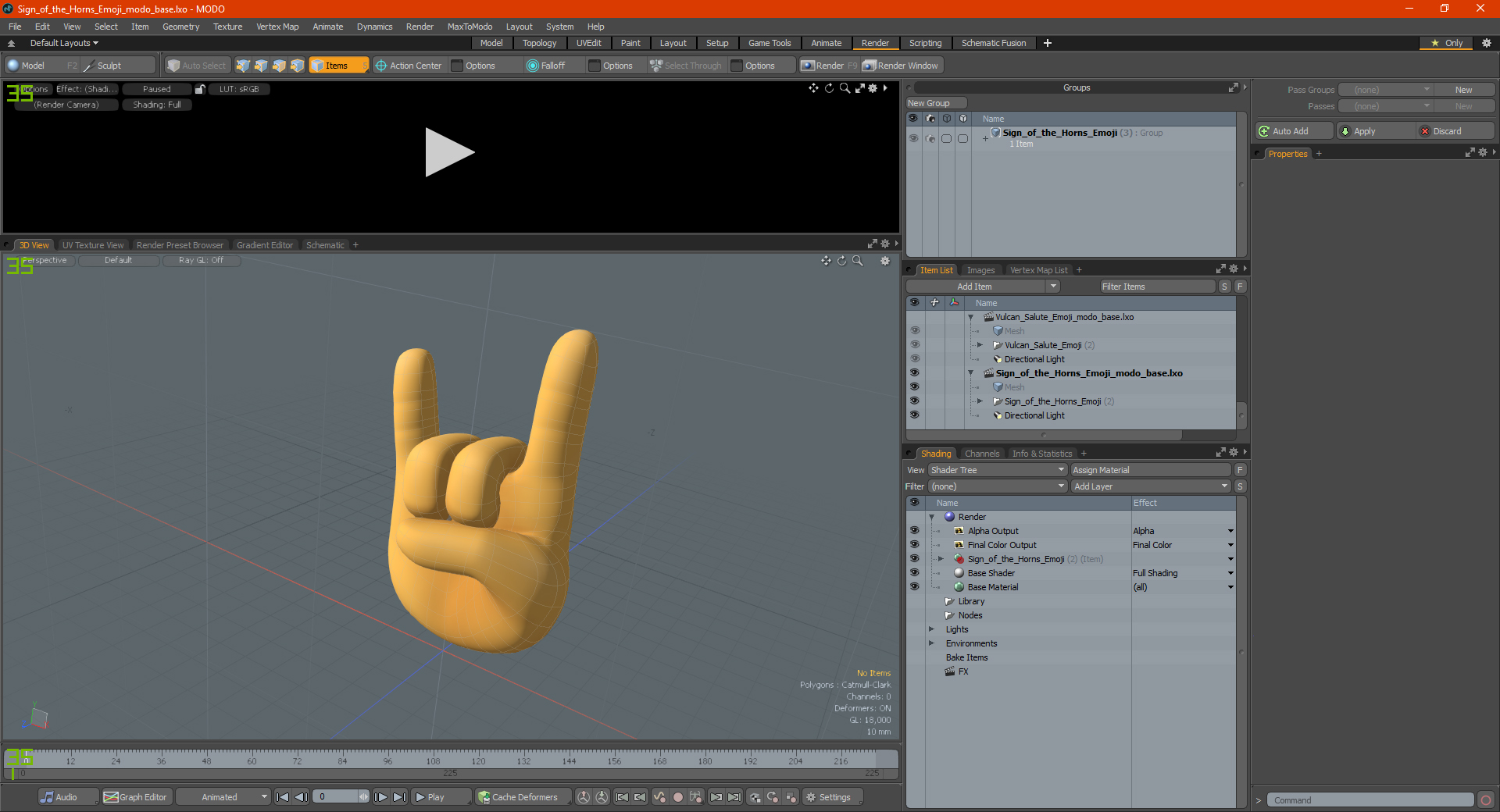Go to last frame
The image size is (1500, 812).
(399, 797)
